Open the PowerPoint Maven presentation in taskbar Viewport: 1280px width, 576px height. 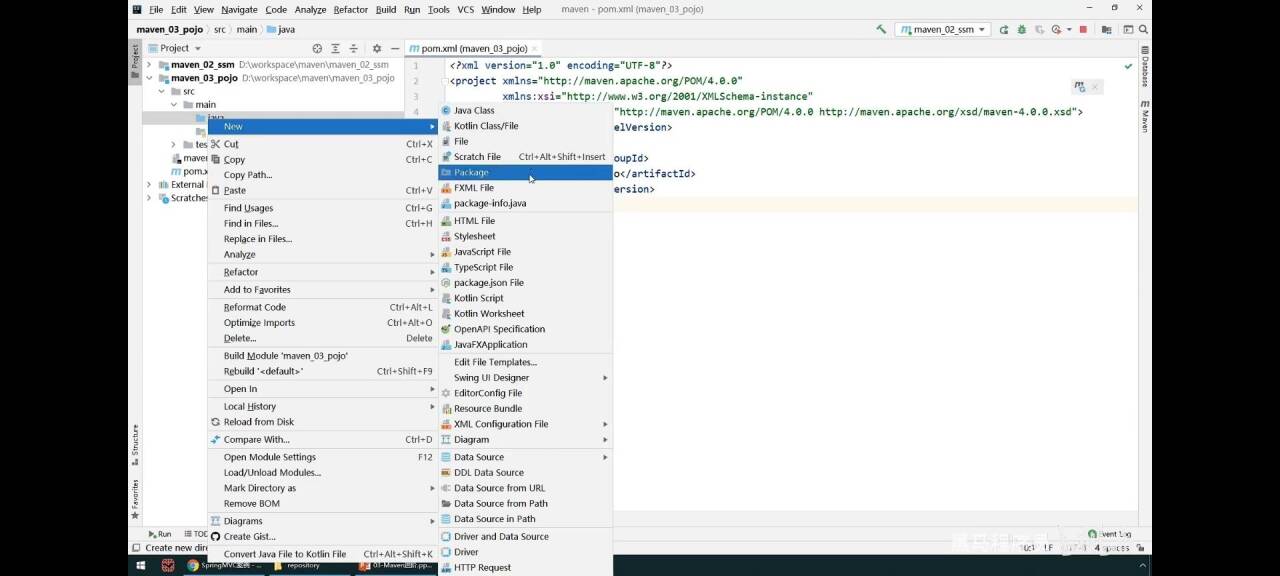(x=397, y=566)
